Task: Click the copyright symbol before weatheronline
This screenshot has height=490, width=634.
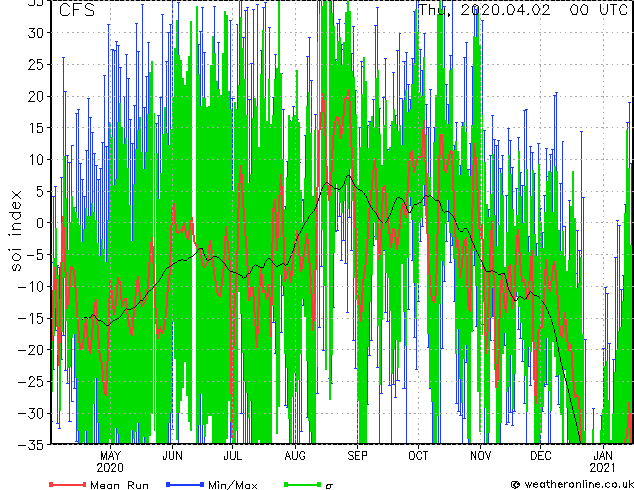Action: [515, 485]
